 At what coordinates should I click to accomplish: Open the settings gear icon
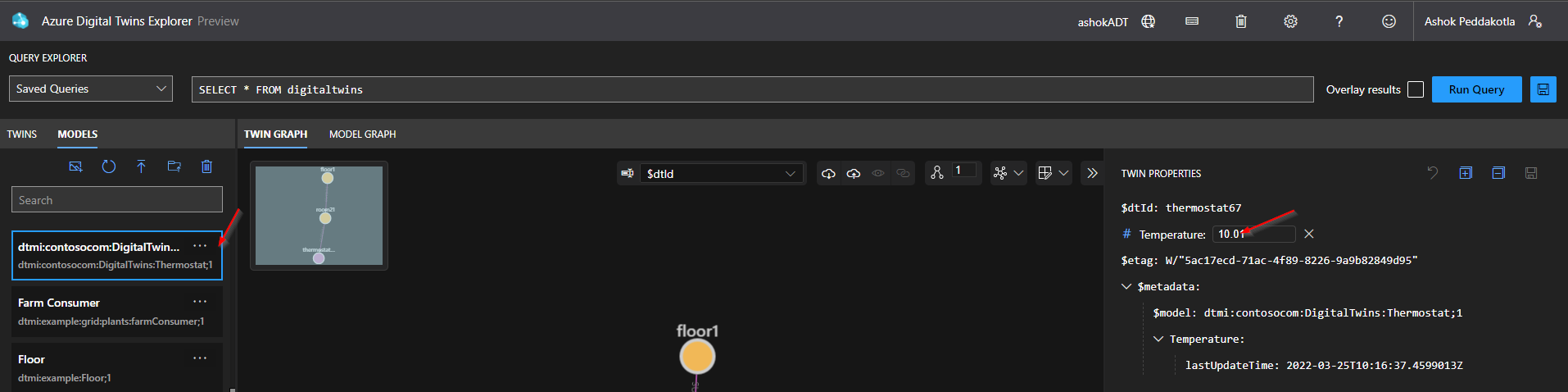pyautogui.click(x=1290, y=21)
